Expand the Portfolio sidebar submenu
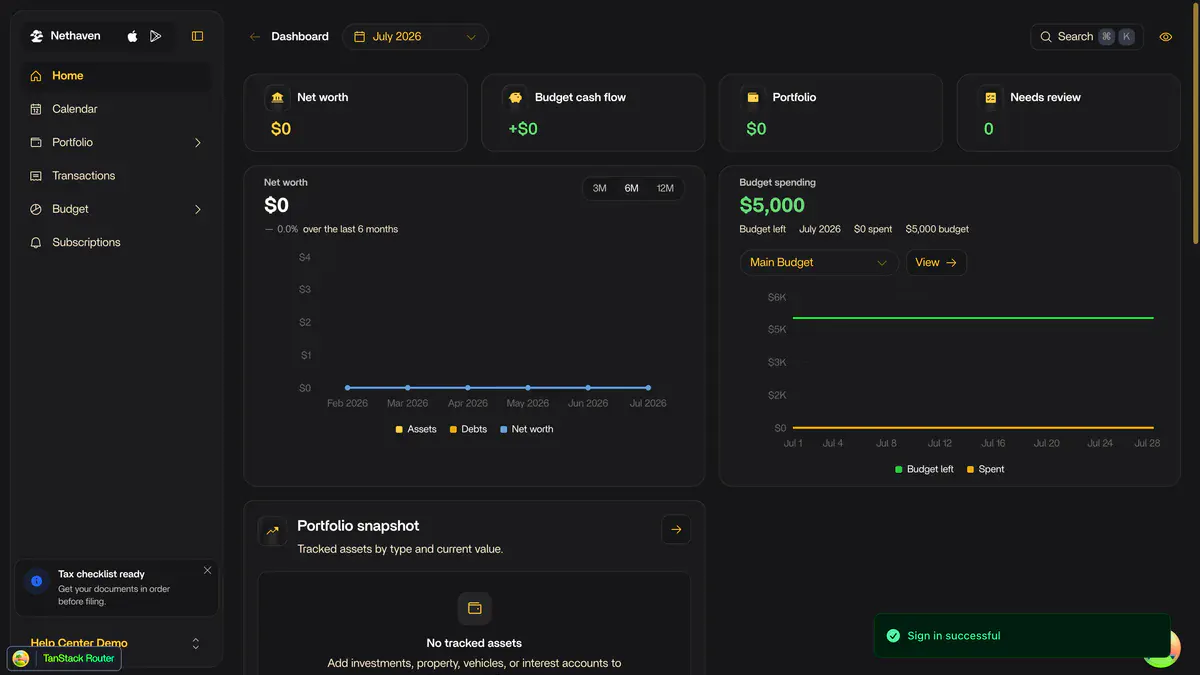This screenshot has width=1200, height=675. (x=197, y=142)
